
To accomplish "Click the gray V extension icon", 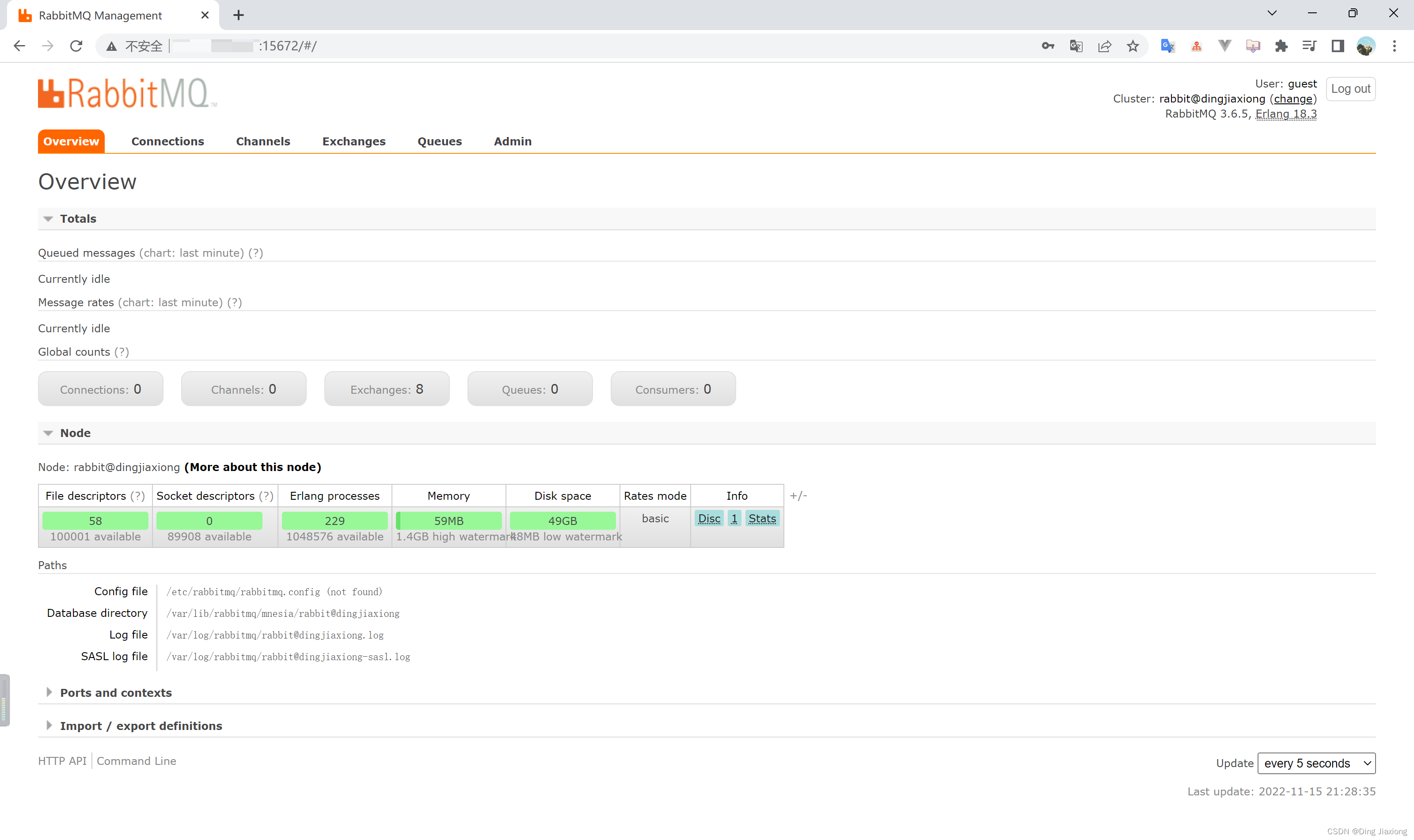I will [1224, 46].
